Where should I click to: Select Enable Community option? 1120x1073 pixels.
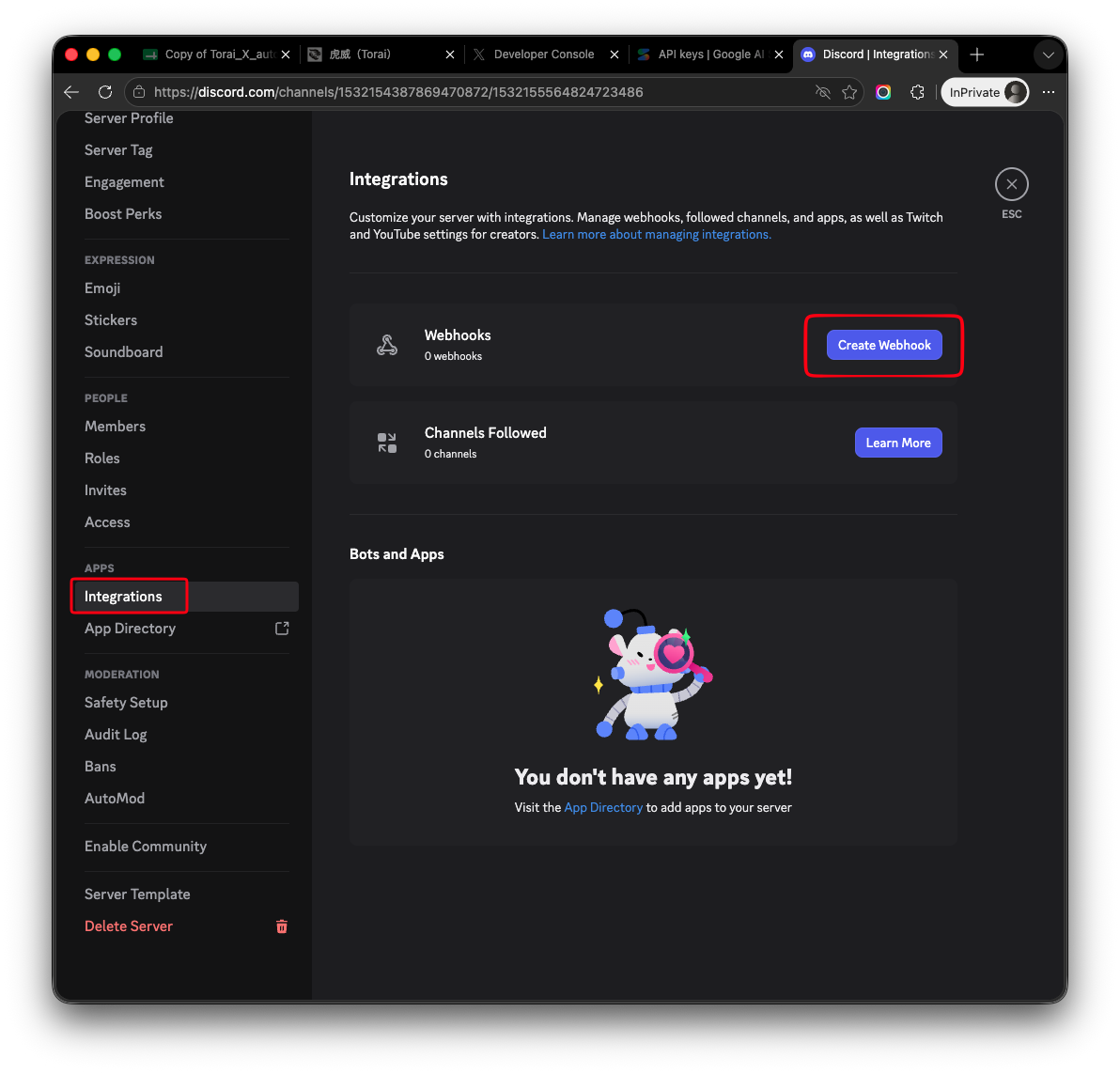[x=146, y=847]
